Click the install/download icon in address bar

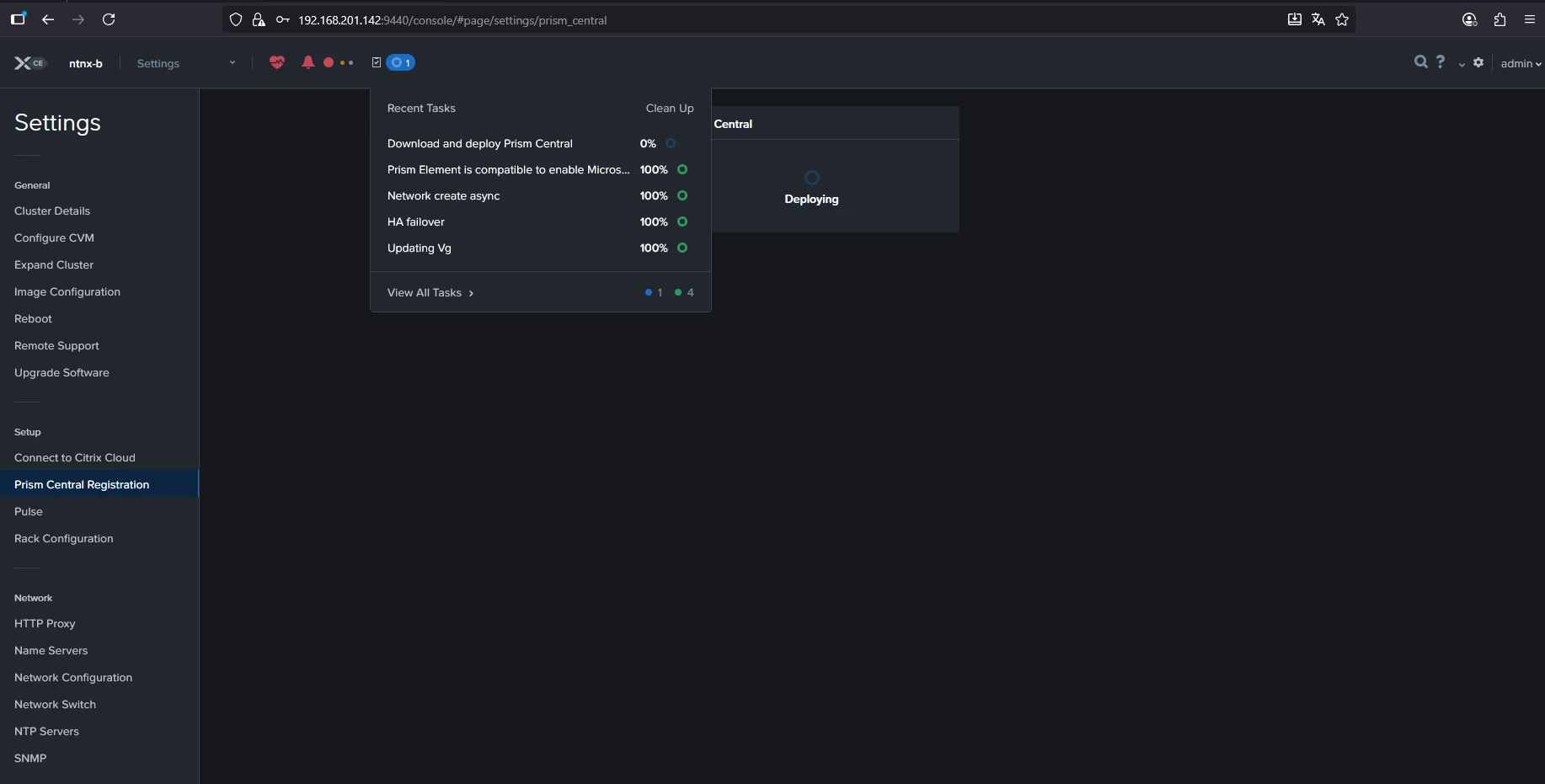1295,19
